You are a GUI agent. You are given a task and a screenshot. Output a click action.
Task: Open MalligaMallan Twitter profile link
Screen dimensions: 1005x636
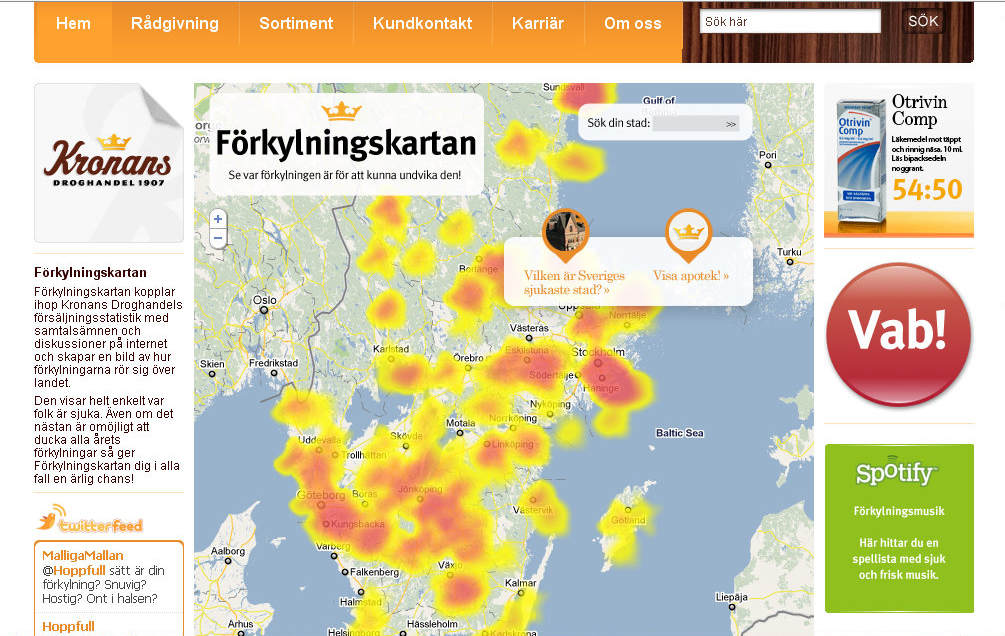pos(83,556)
